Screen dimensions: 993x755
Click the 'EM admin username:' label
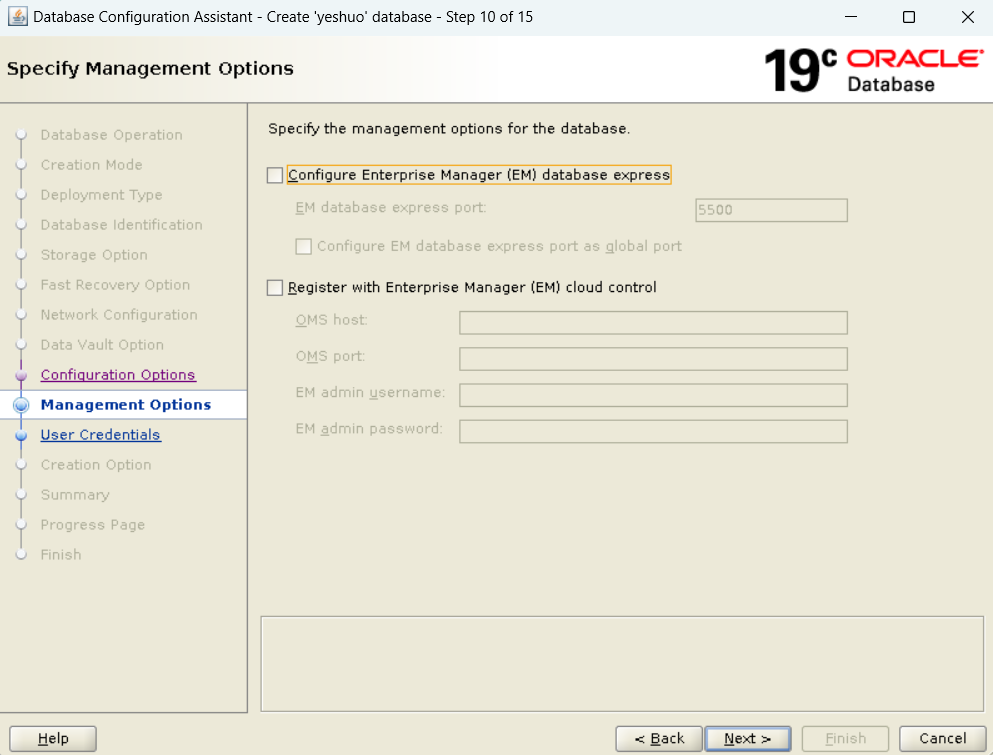[x=370, y=393]
